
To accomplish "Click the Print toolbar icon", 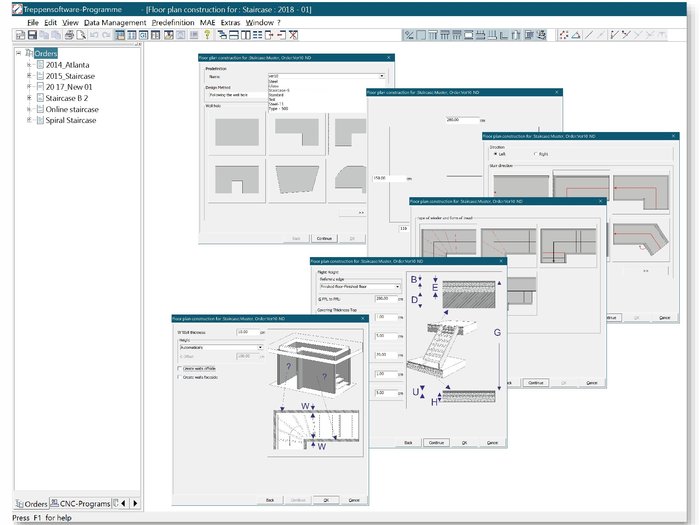I will pos(69,35).
